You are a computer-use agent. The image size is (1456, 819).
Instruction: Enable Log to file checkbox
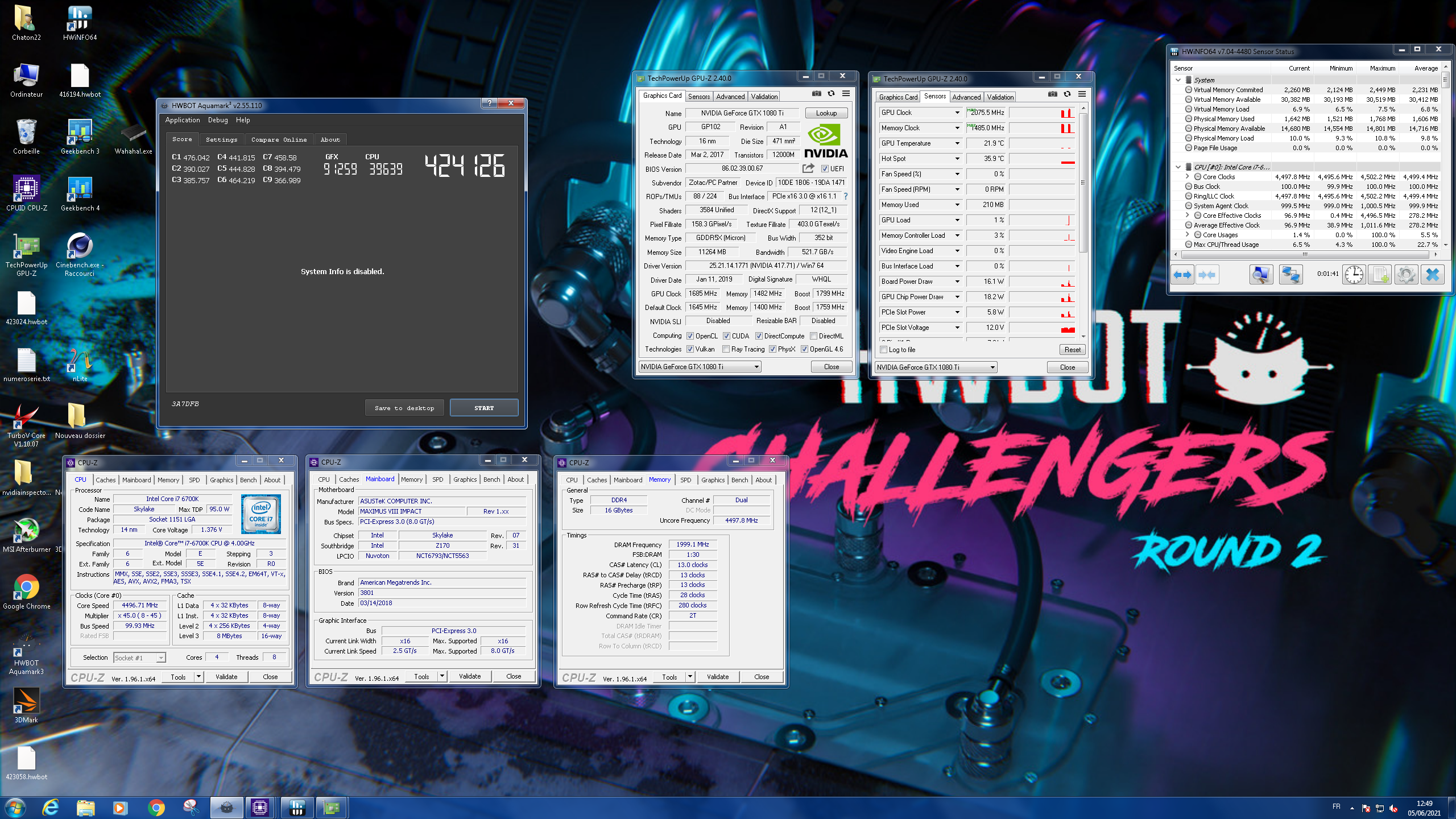[x=883, y=350]
